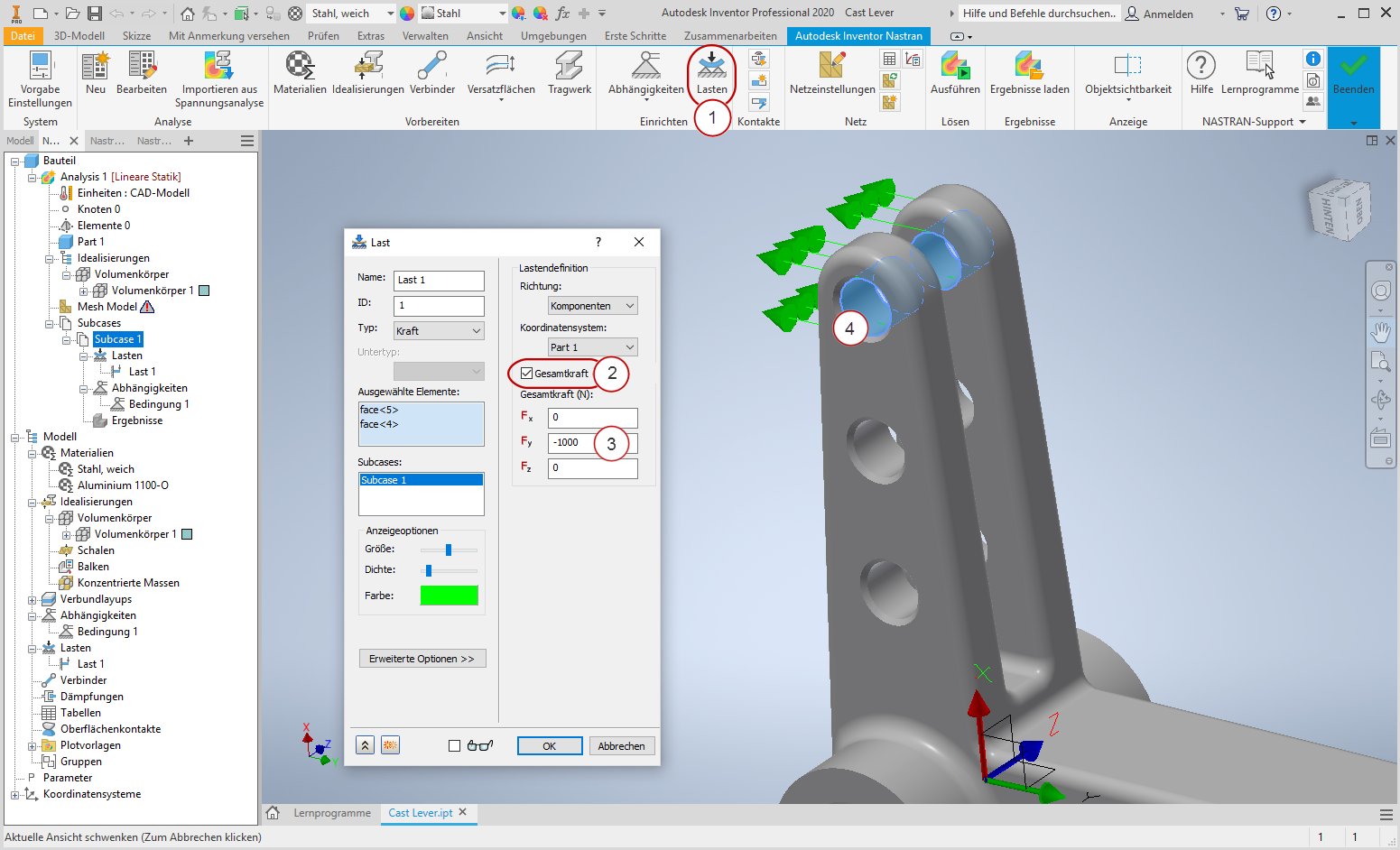1400x850 pixels.
Task: Open Importieren aus Spannungsanalyse
Action: tap(219, 79)
